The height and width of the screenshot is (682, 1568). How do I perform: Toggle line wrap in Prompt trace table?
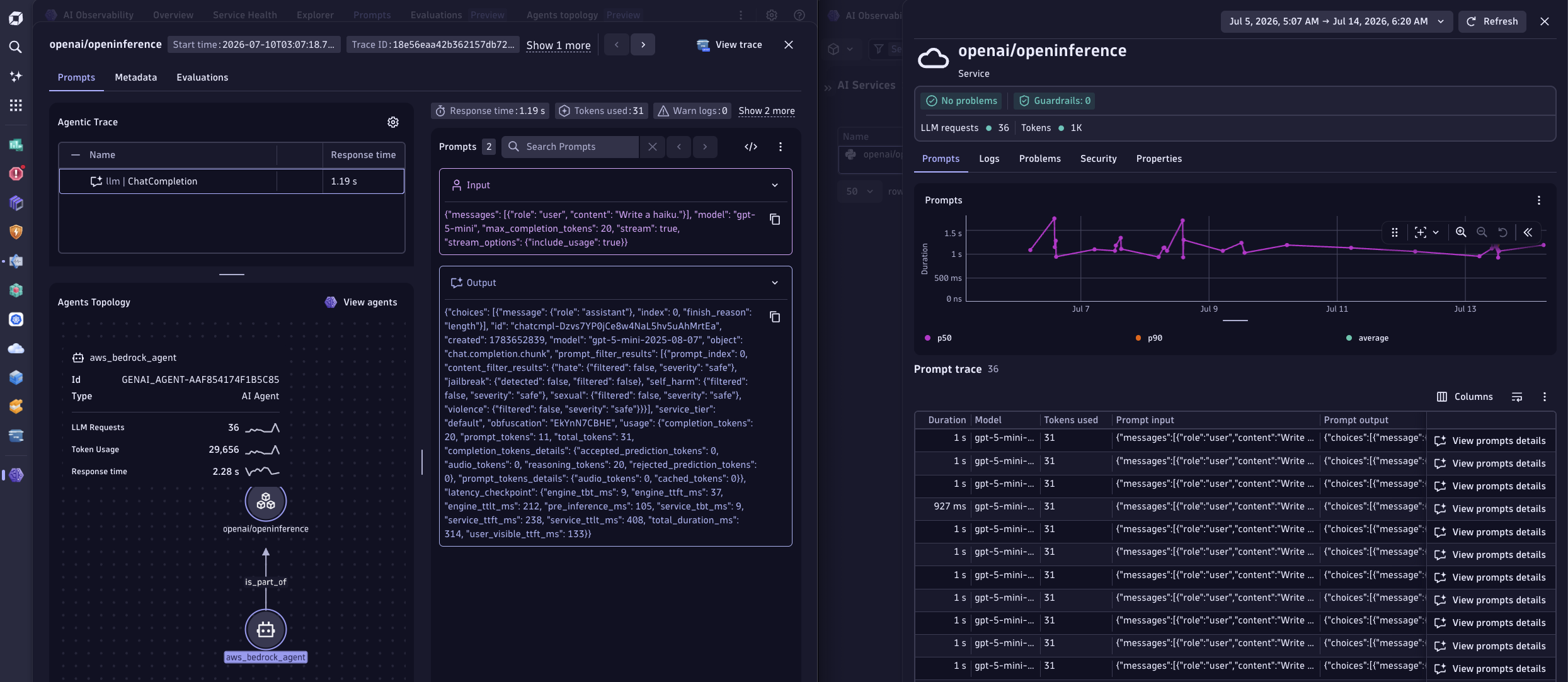tap(1517, 397)
